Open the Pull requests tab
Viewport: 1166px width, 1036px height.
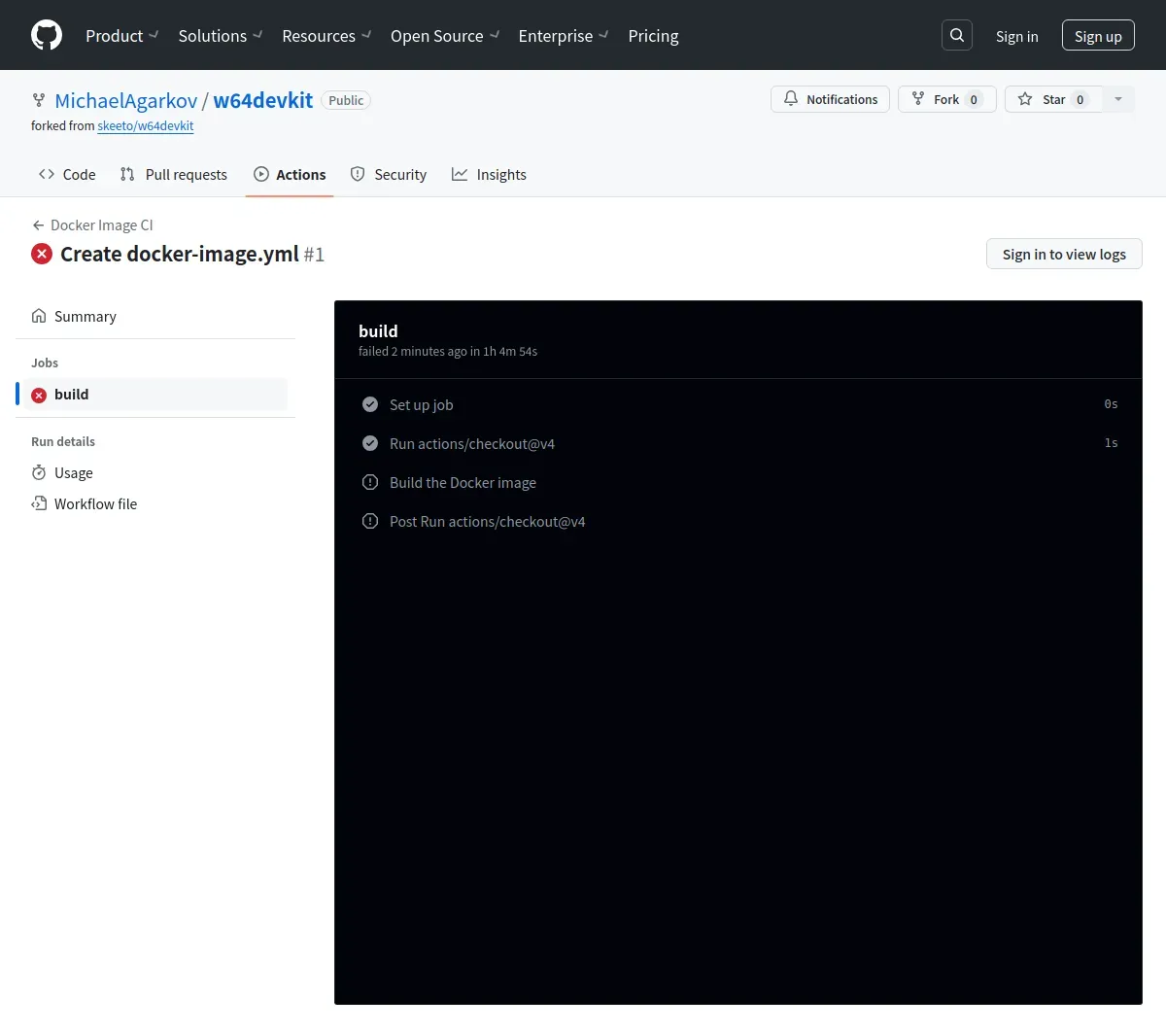[174, 175]
